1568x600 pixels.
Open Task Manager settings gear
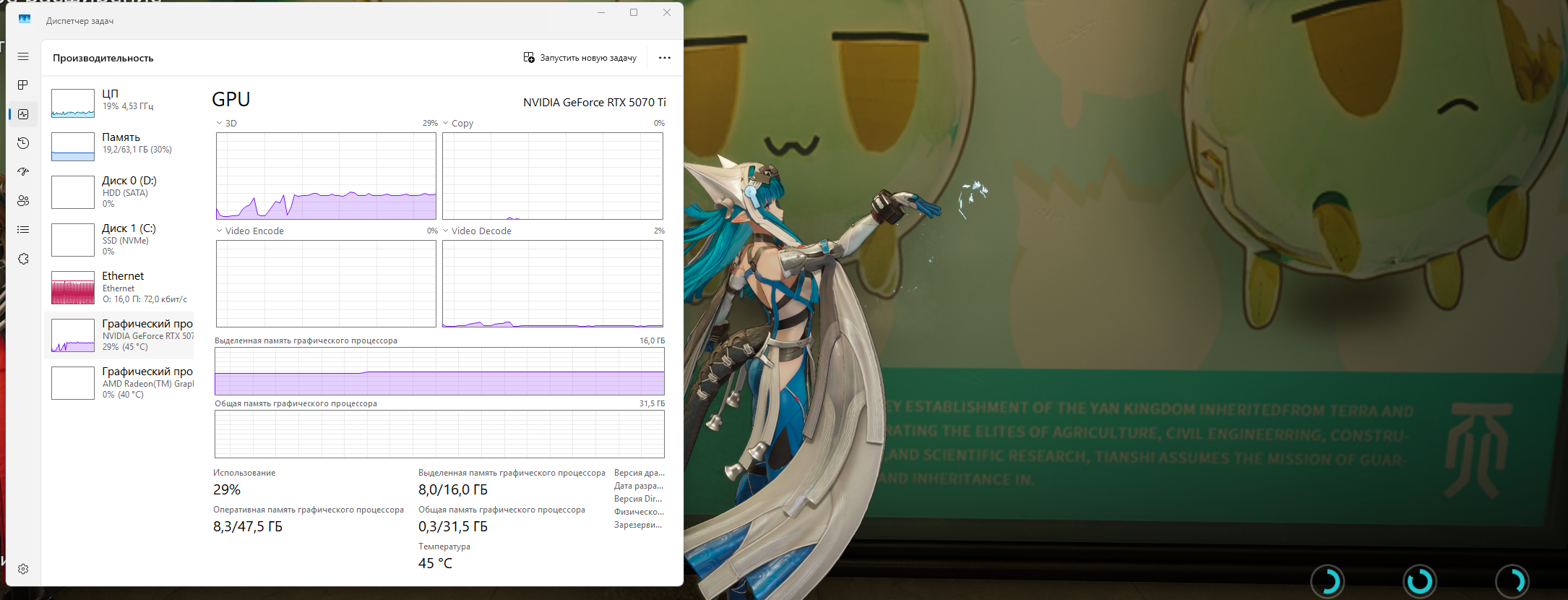(x=23, y=569)
